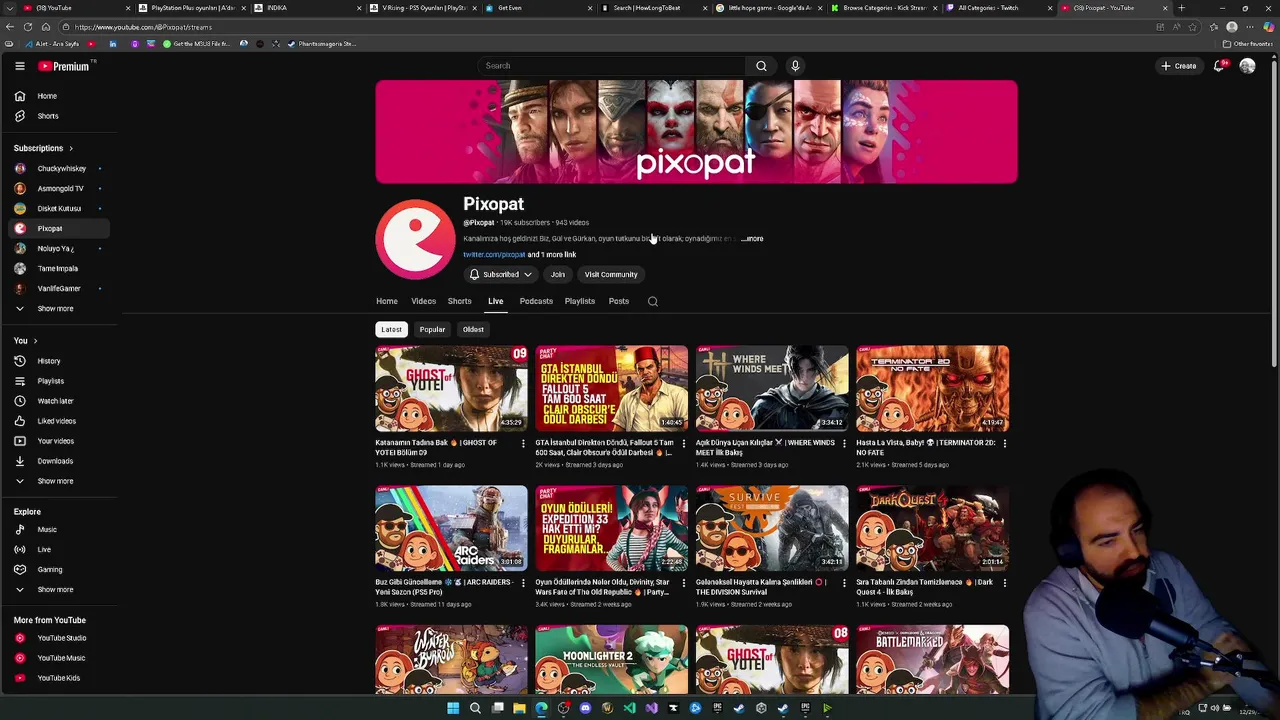Click the search magnifier button
Image resolution: width=1280 pixels, height=720 pixels.
tap(761, 66)
